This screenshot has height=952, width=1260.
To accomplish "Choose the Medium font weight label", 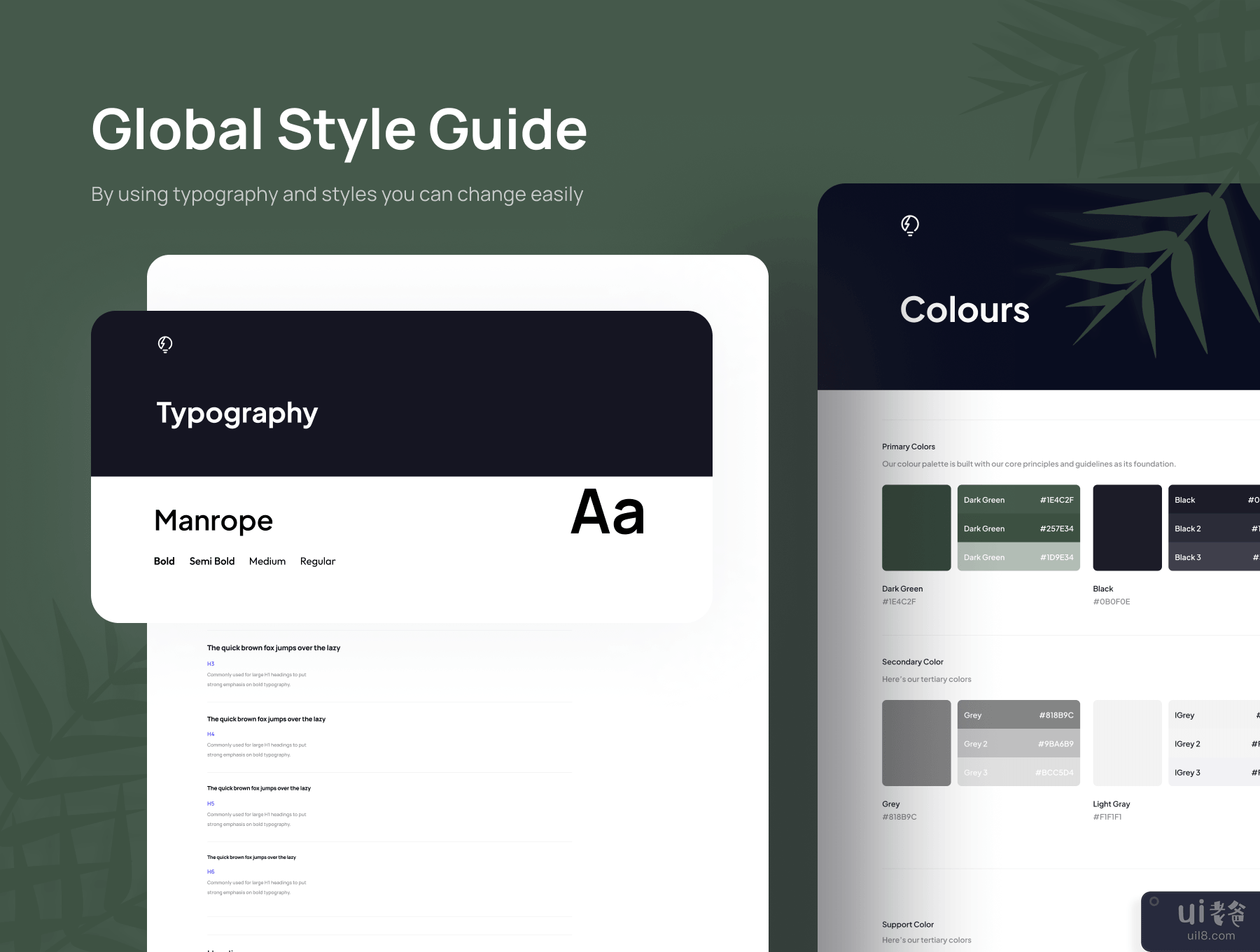I will (267, 561).
